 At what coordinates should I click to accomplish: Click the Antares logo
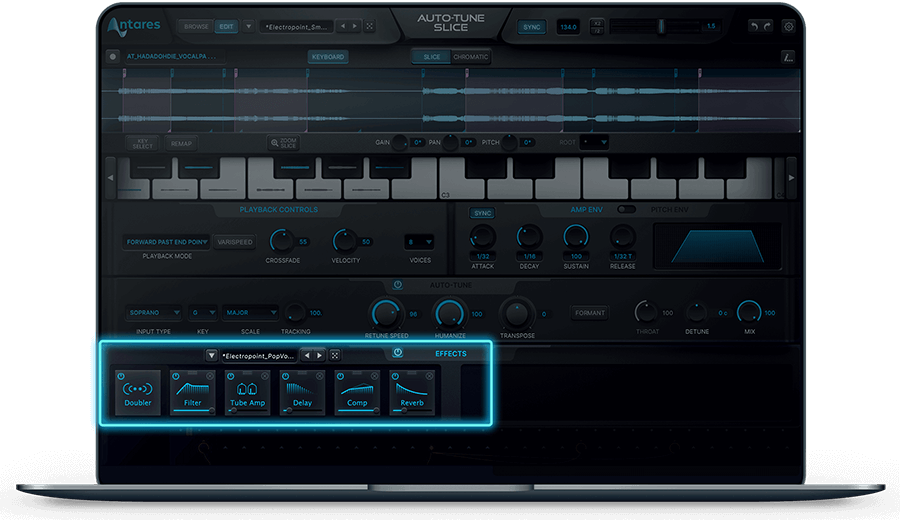[134, 26]
